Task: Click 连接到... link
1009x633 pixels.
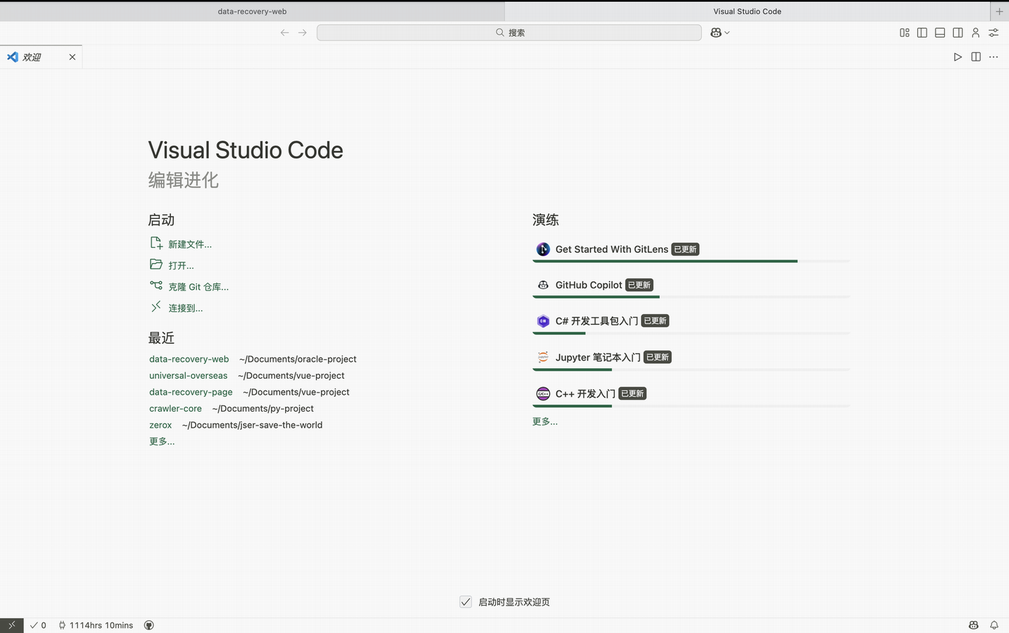Action: point(185,308)
